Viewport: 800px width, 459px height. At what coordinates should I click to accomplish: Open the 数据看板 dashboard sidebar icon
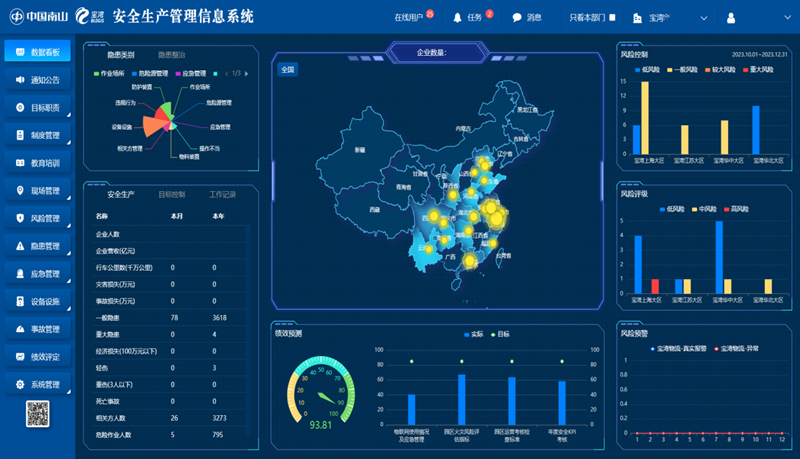click(x=20, y=52)
